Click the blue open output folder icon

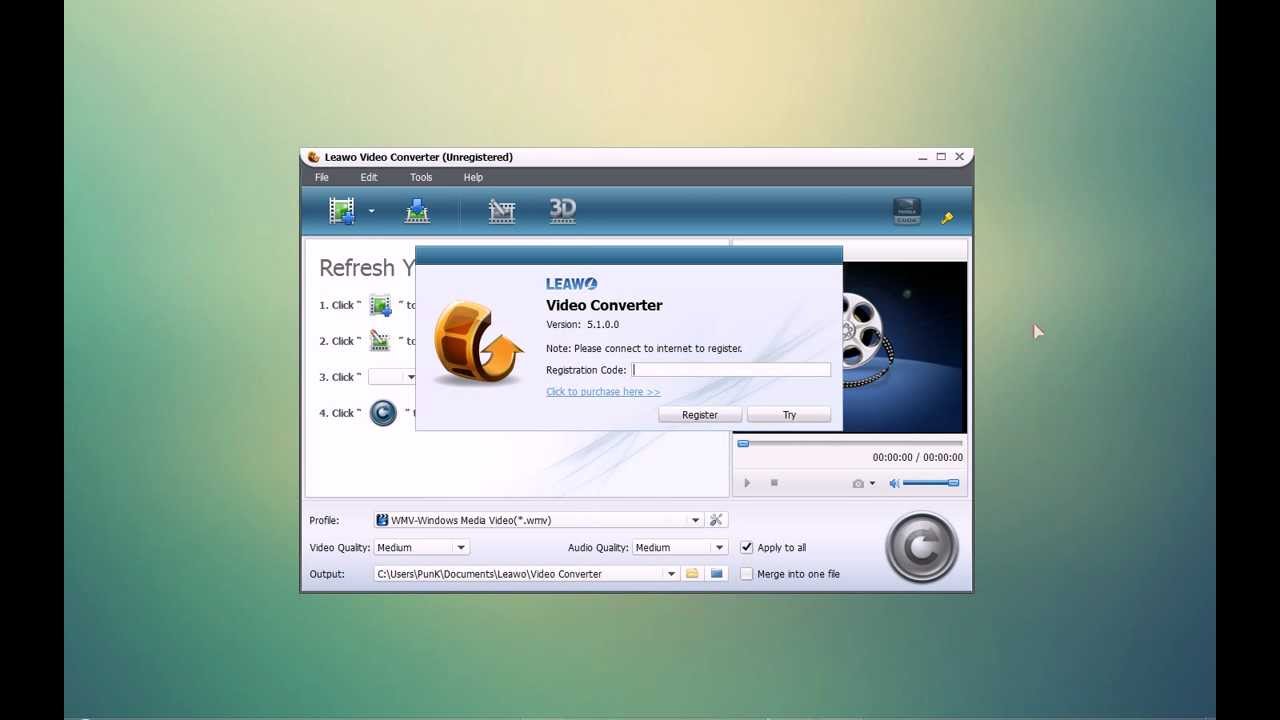716,574
